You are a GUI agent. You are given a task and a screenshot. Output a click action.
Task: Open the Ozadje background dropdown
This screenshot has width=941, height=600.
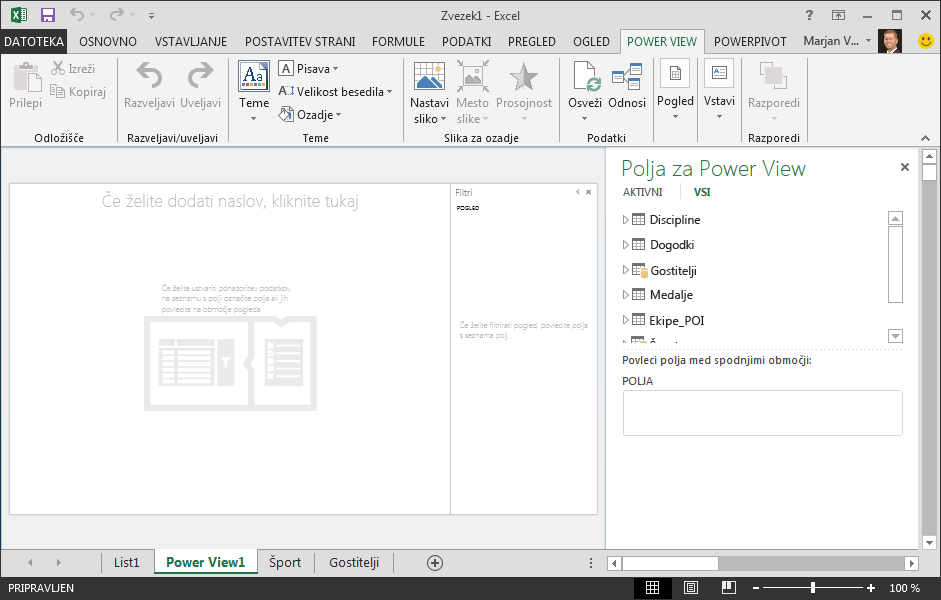[310, 114]
